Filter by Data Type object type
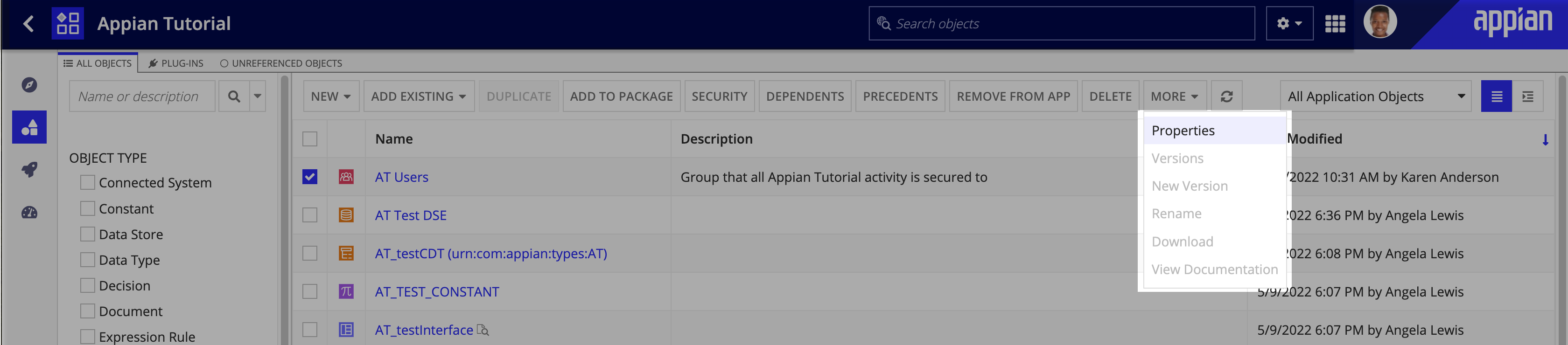The image size is (1568, 345). 88,260
